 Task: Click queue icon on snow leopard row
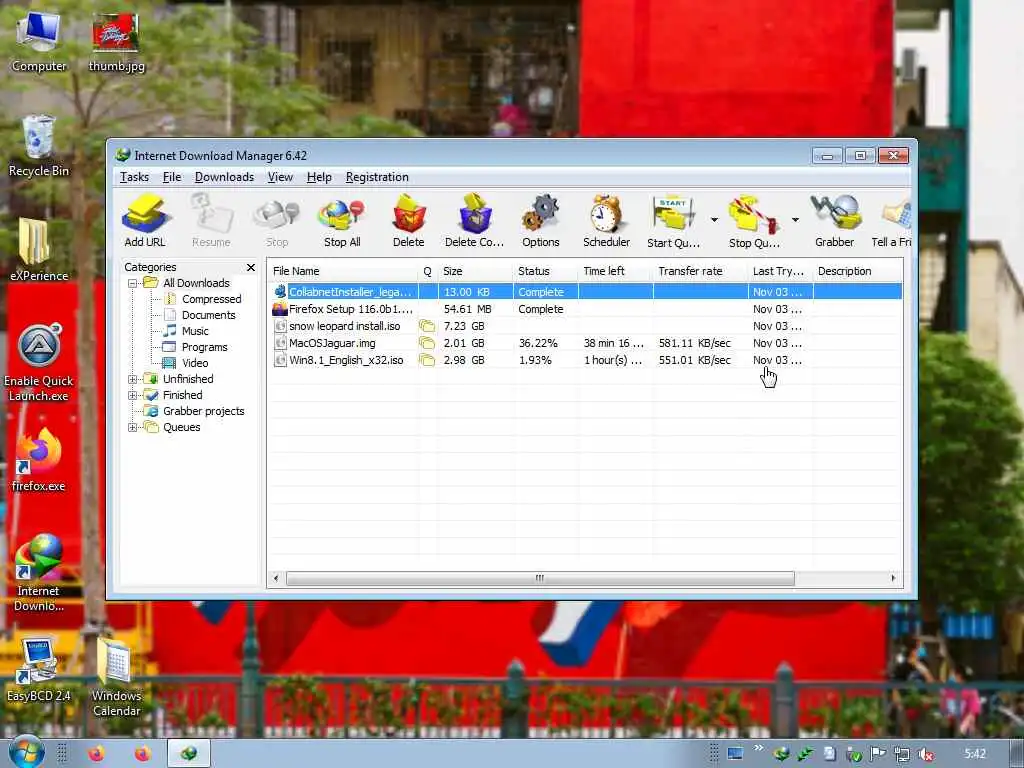pos(427,326)
